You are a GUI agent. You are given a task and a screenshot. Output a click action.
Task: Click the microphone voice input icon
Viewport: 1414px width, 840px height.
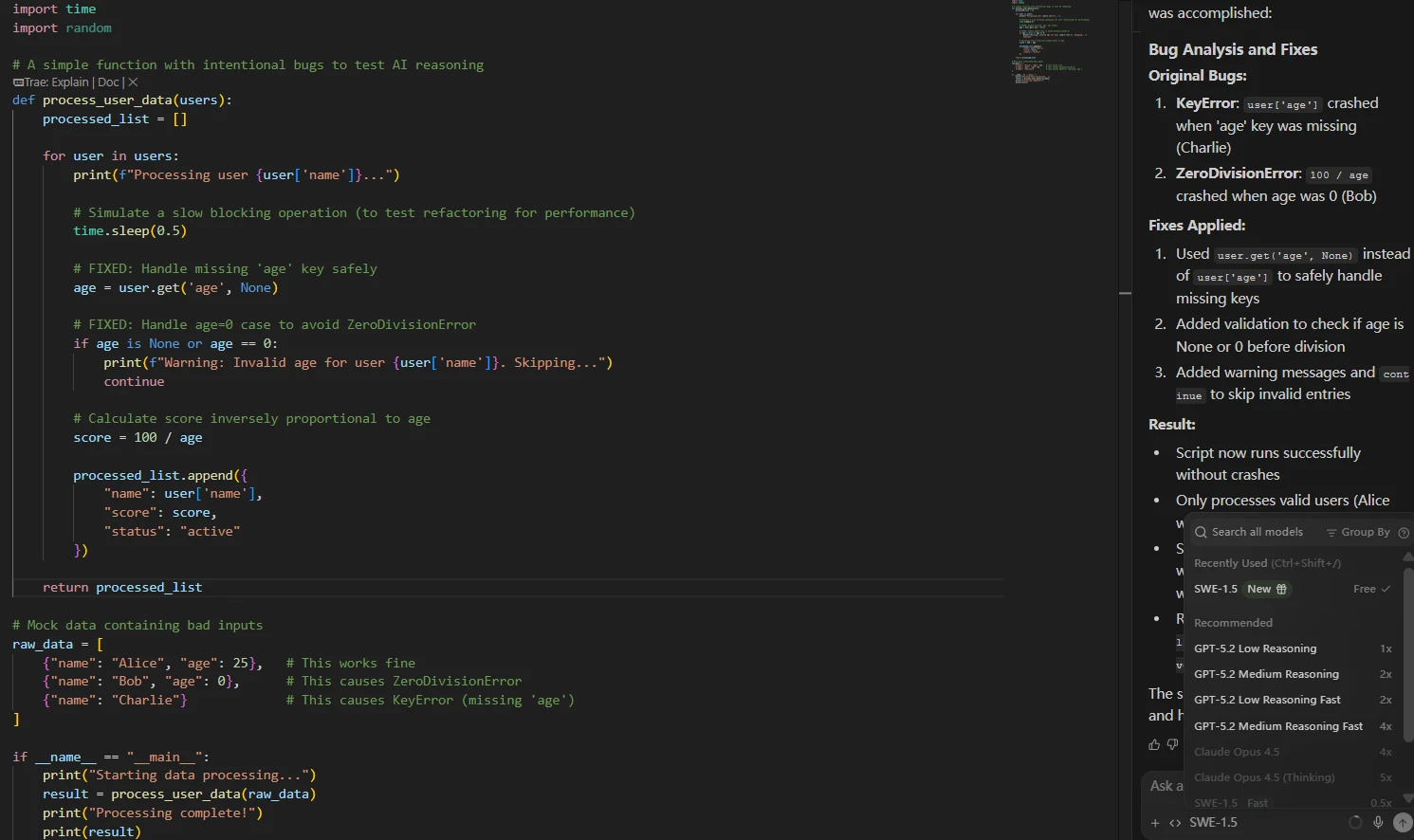point(1378,823)
